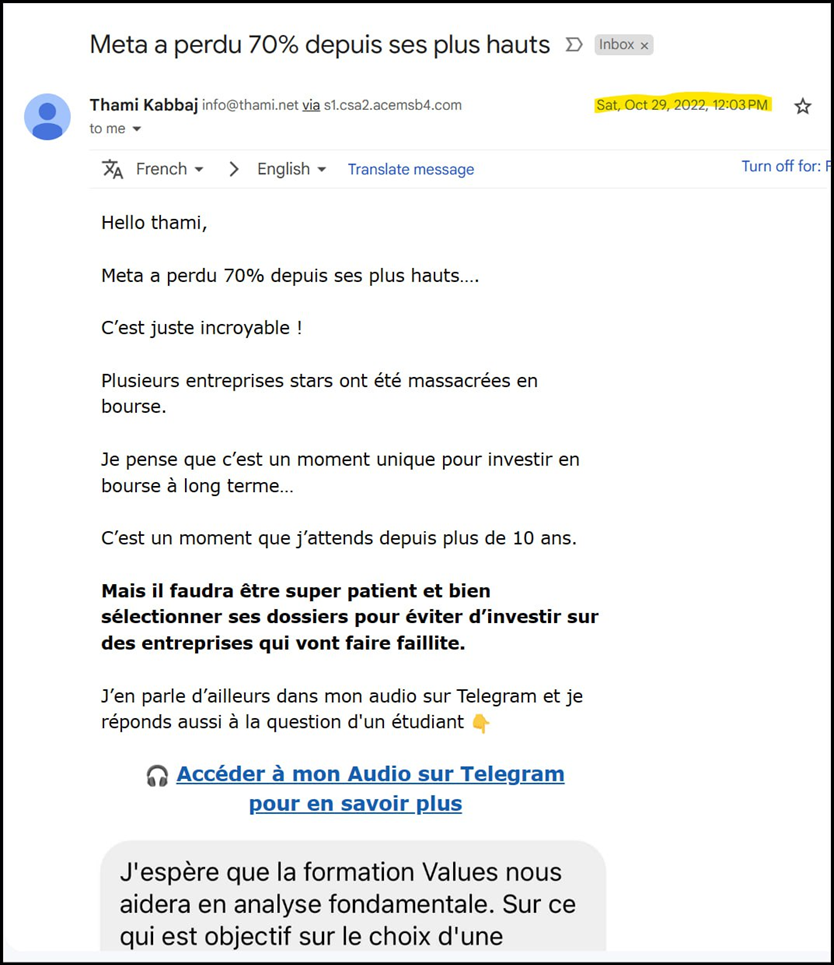Click the pointing-down hand emoji
Screen dimensions: 834x965
point(481,723)
